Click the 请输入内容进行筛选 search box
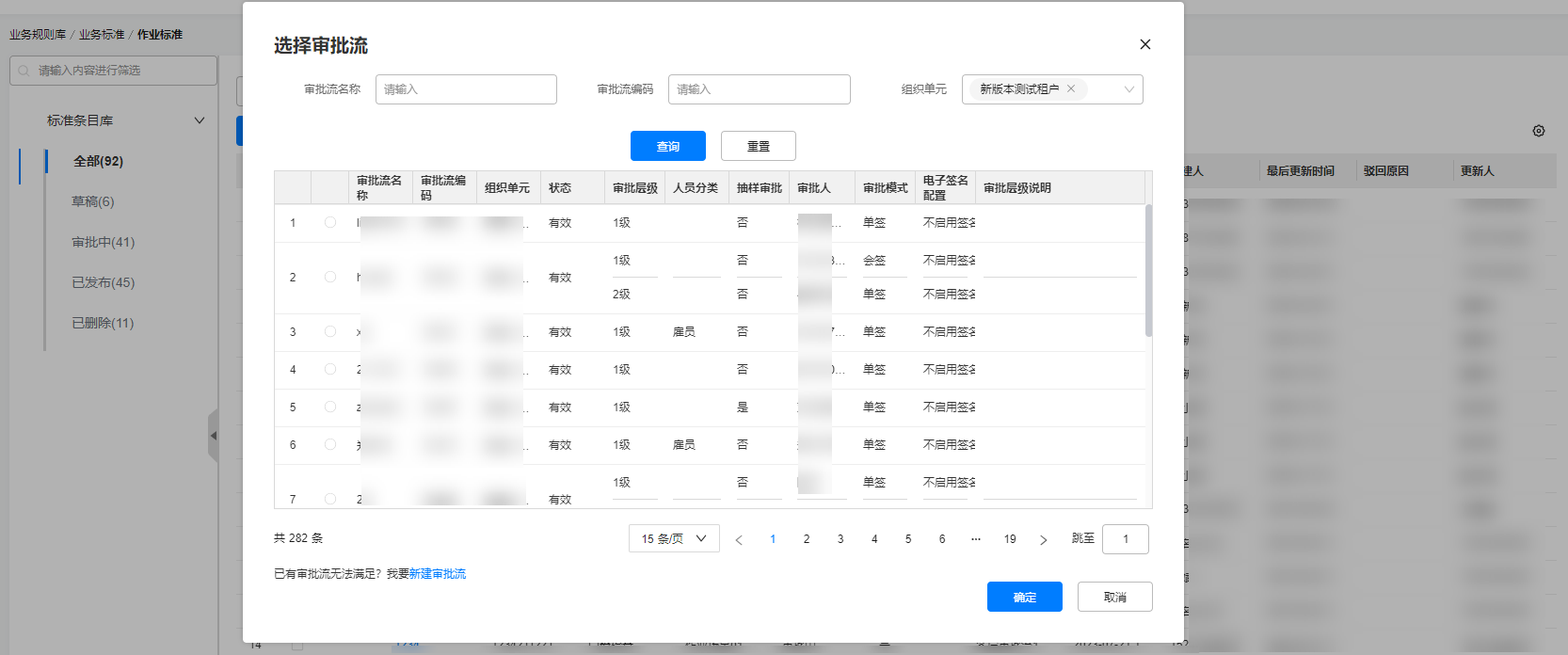The image size is (1568, 655). coord(113,71)
